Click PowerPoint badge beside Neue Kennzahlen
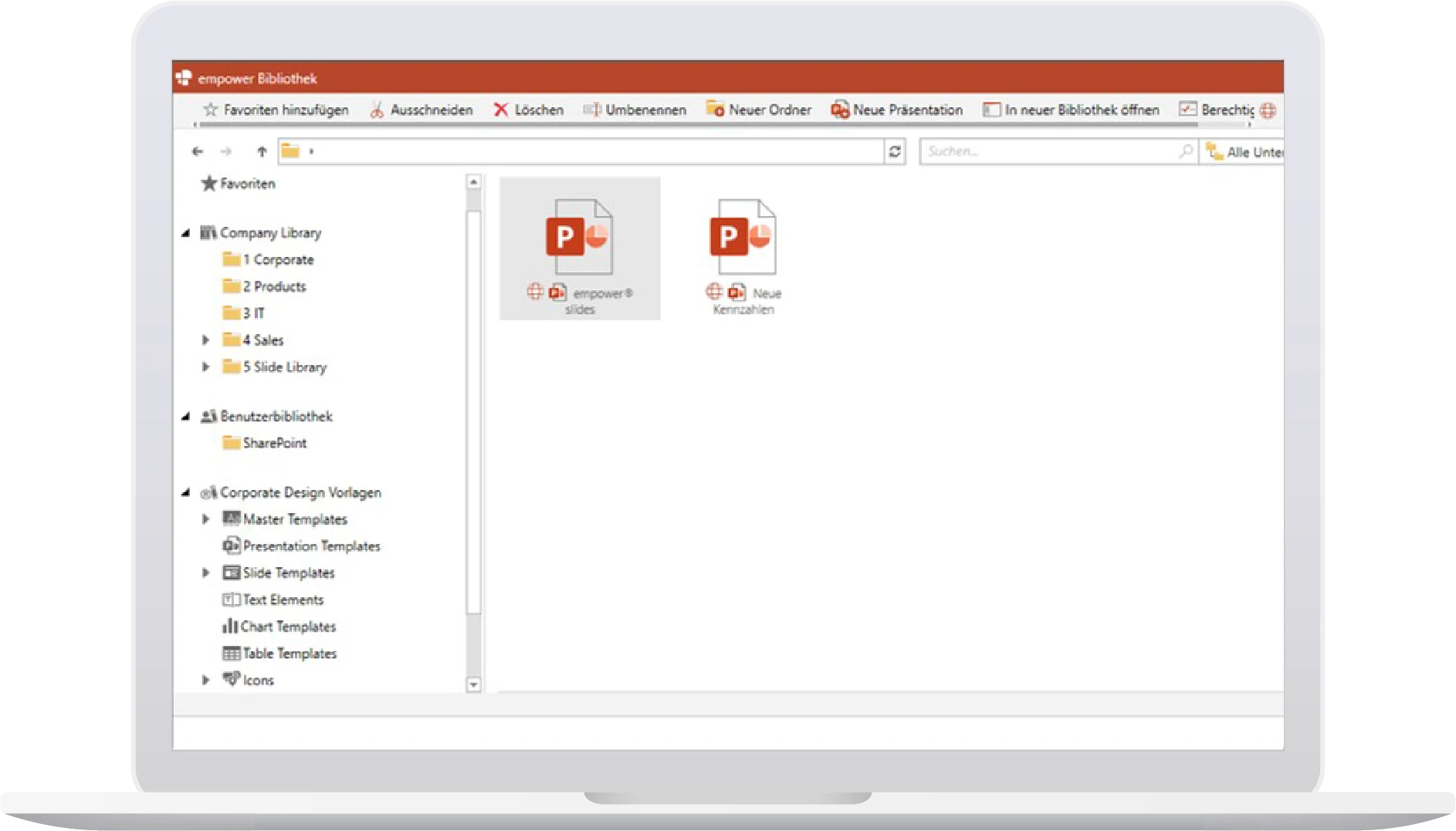 coord(736,292)
